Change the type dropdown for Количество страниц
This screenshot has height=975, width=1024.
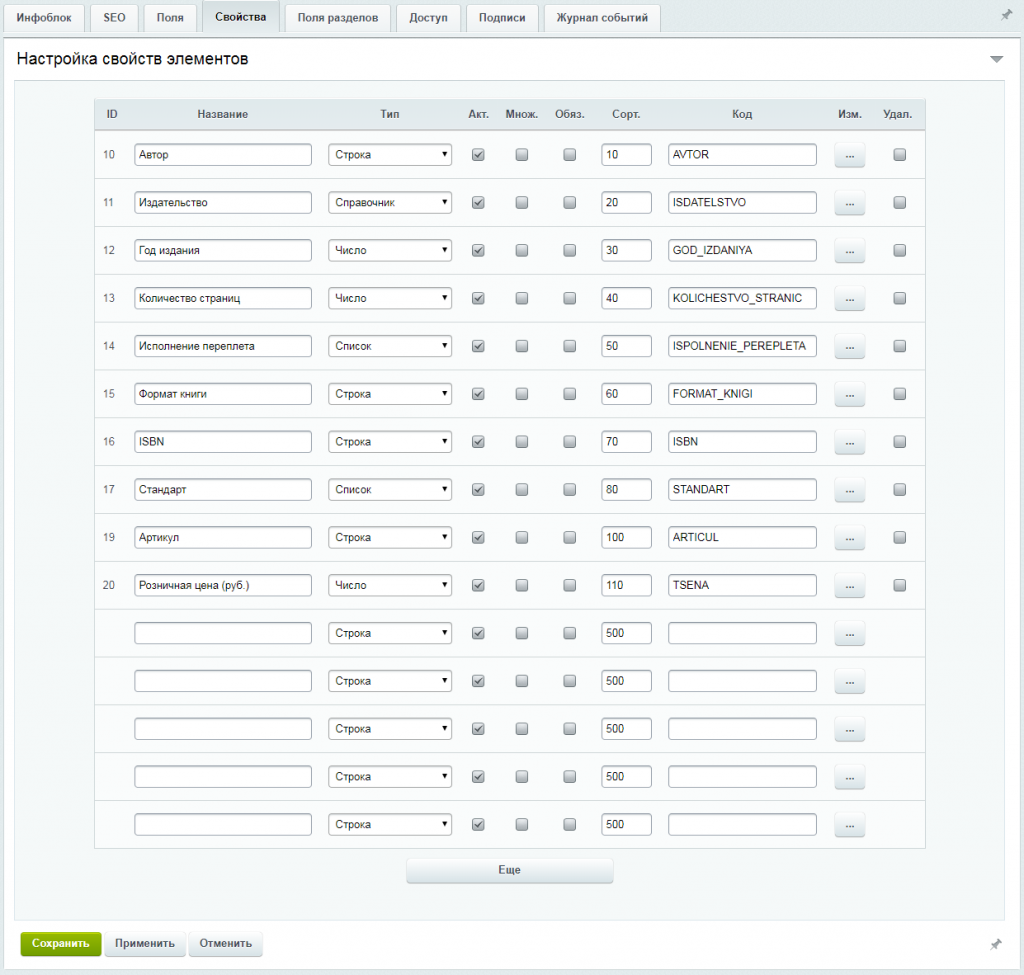pos(390,298)
